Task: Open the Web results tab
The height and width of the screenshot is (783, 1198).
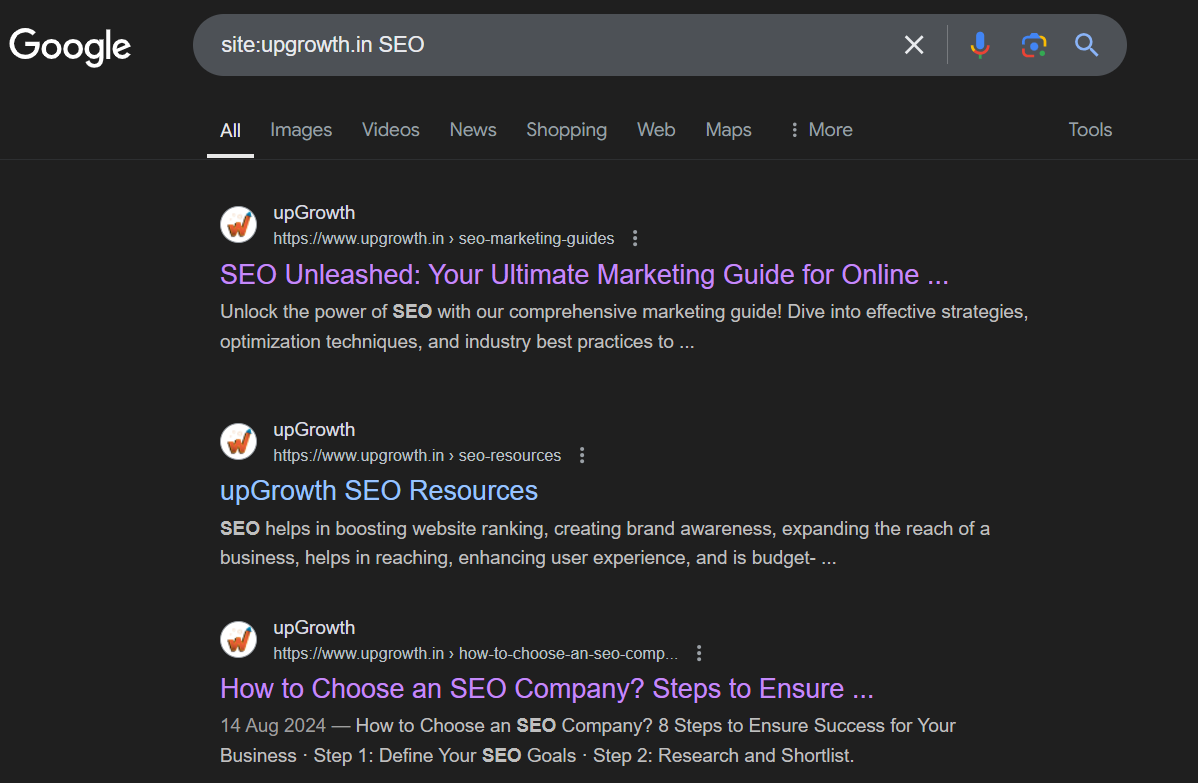Action: pyautogui.click(x=656, y=130)
